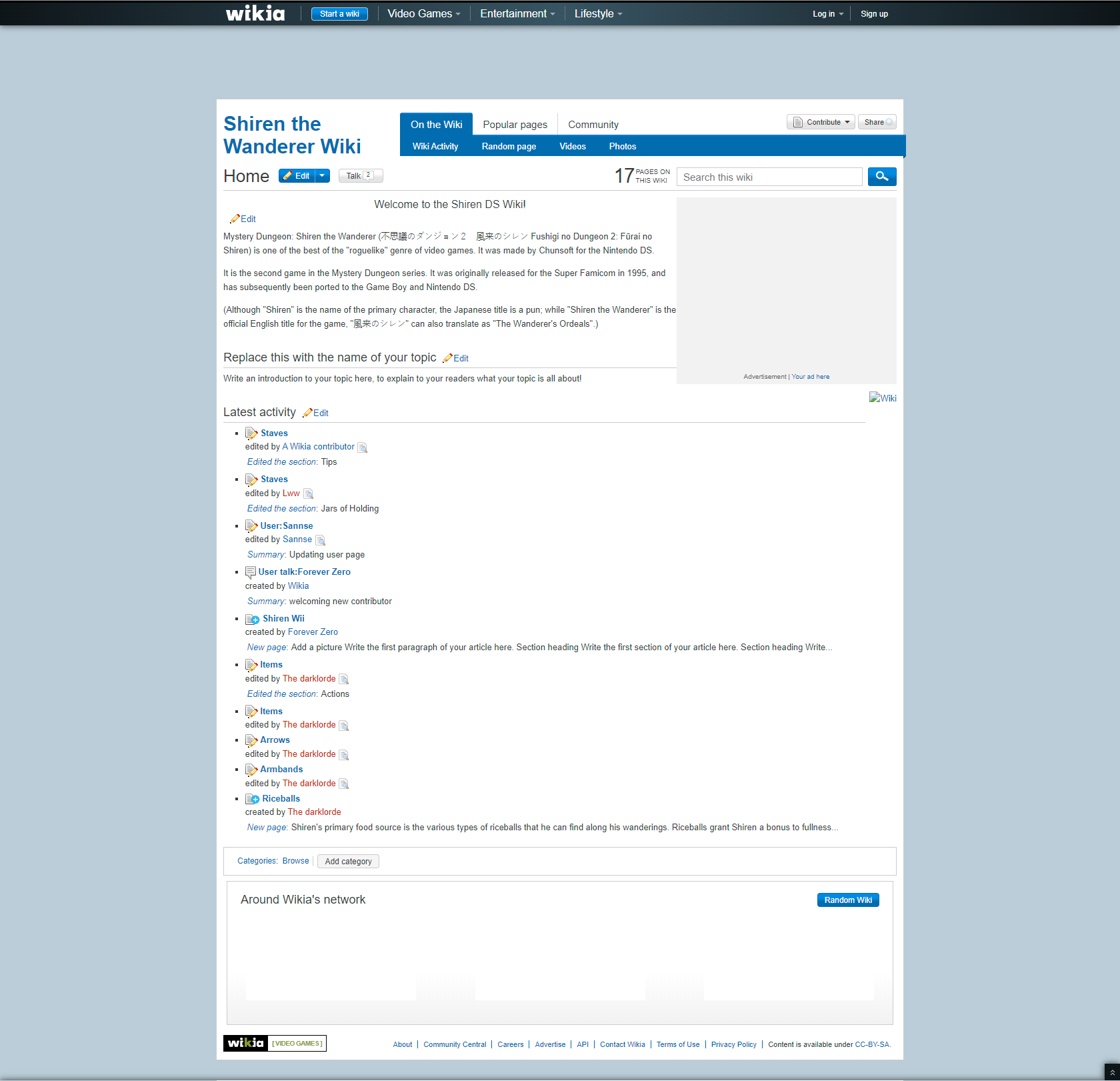
Task: Switch to the Popular pages tab
Action: point(515,125)
